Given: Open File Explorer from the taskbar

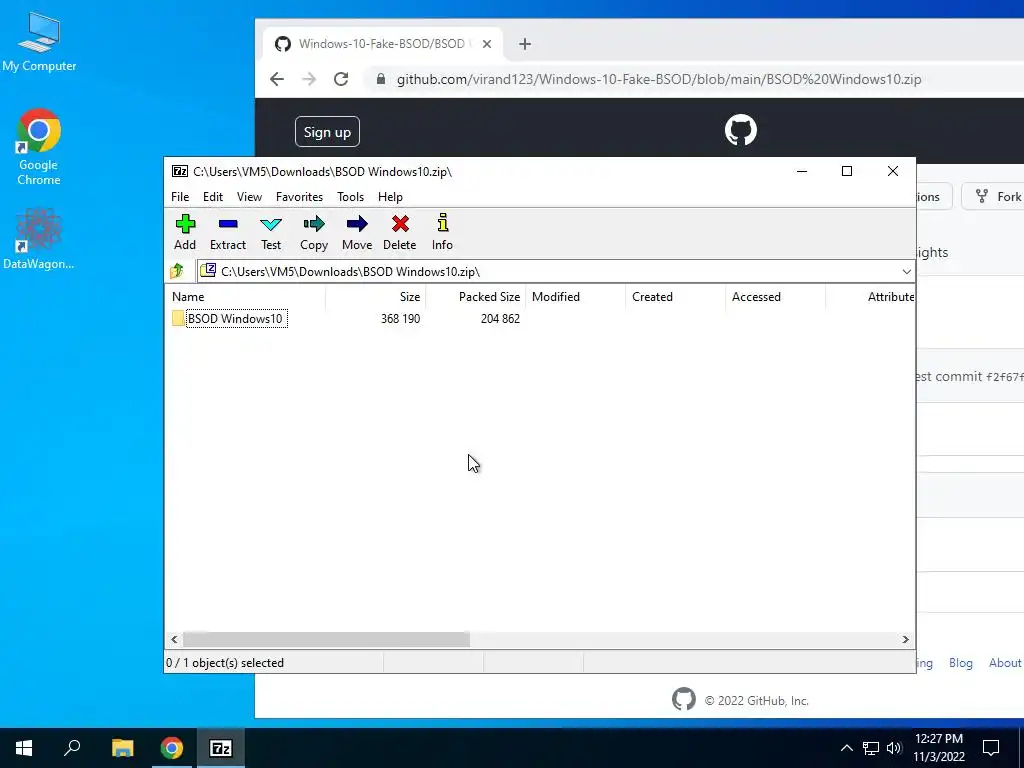Looking at the screenshot, I should (x=122, y=748).
